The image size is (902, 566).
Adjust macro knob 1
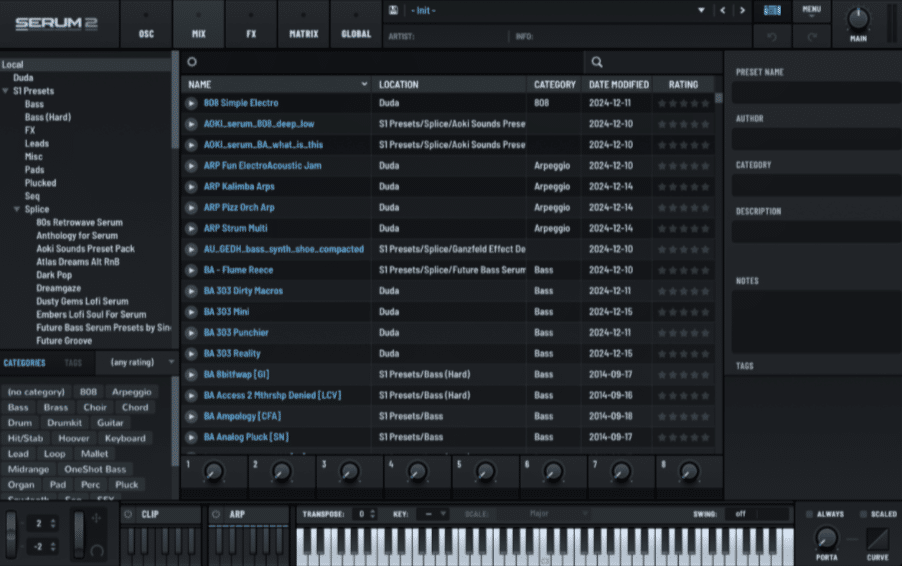tap(213, 472)
